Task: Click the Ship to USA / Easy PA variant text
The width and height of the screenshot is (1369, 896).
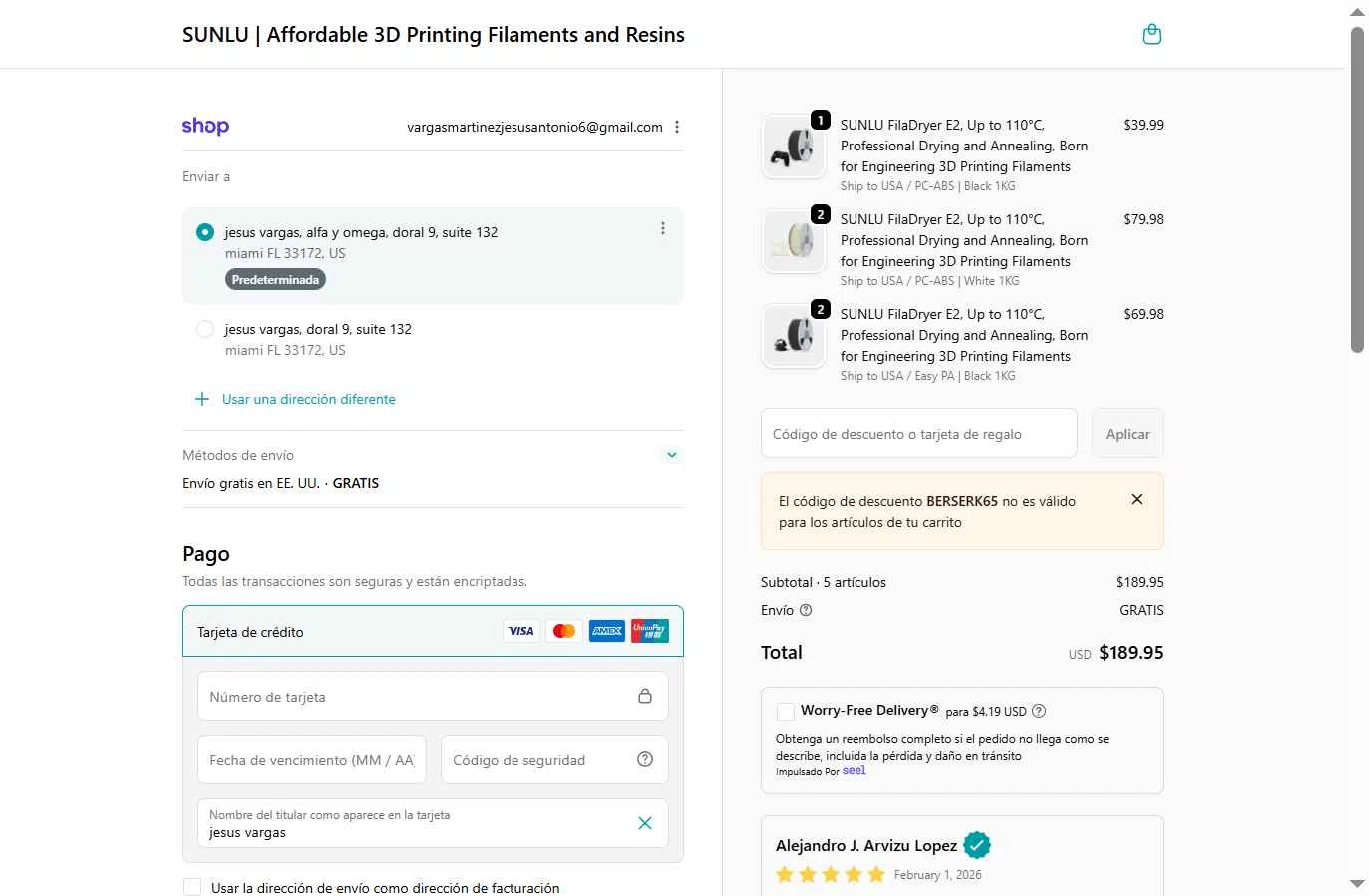Action: 928,376
